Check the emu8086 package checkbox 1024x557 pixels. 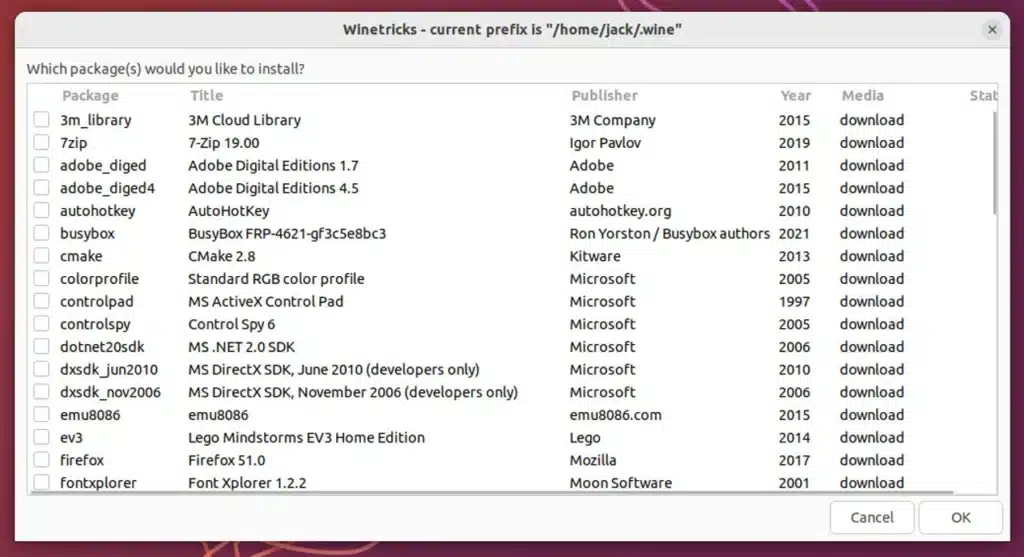[41, 415]
